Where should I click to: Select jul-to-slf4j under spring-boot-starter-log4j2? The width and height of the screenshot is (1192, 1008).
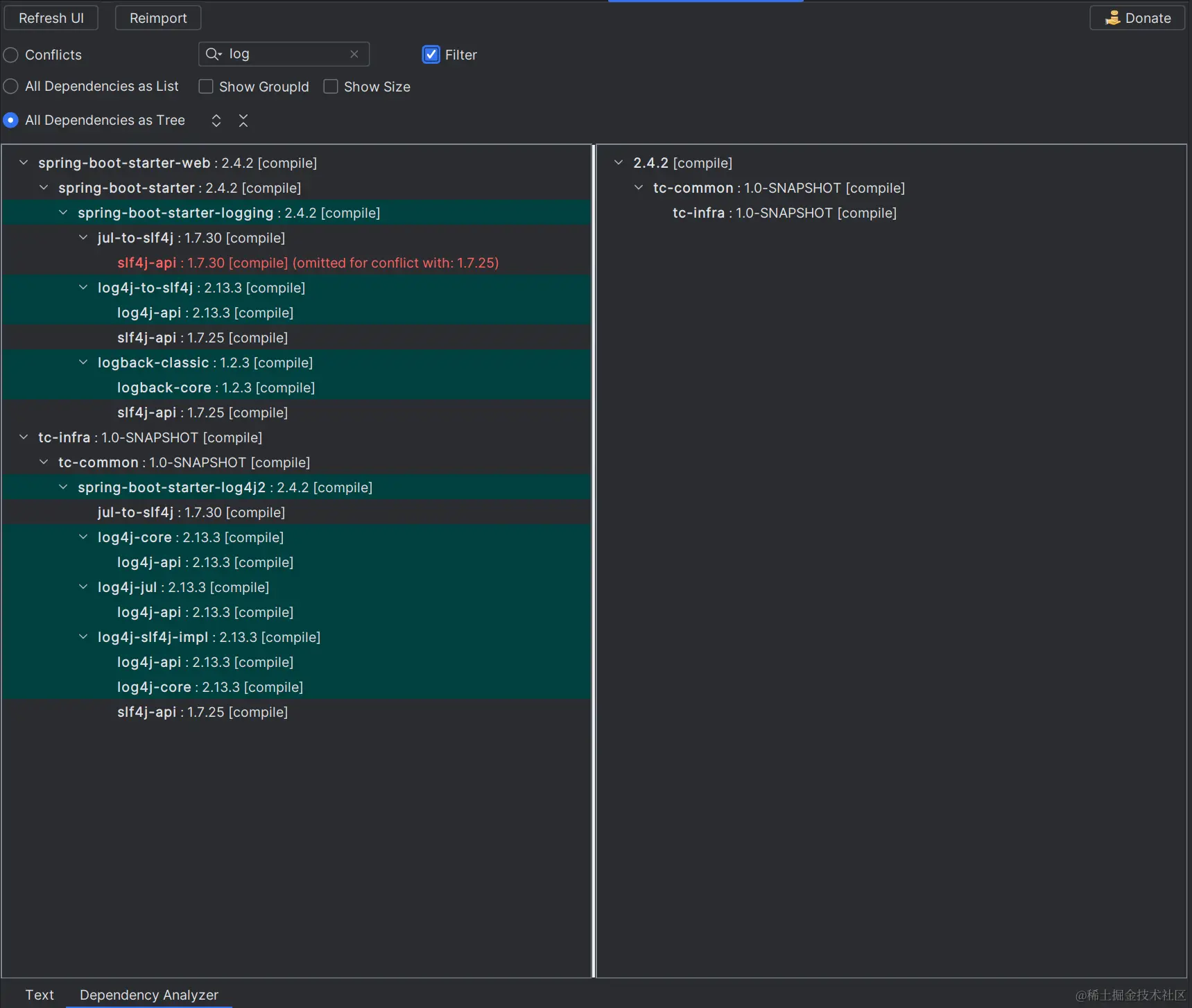[x=297, y=512]
